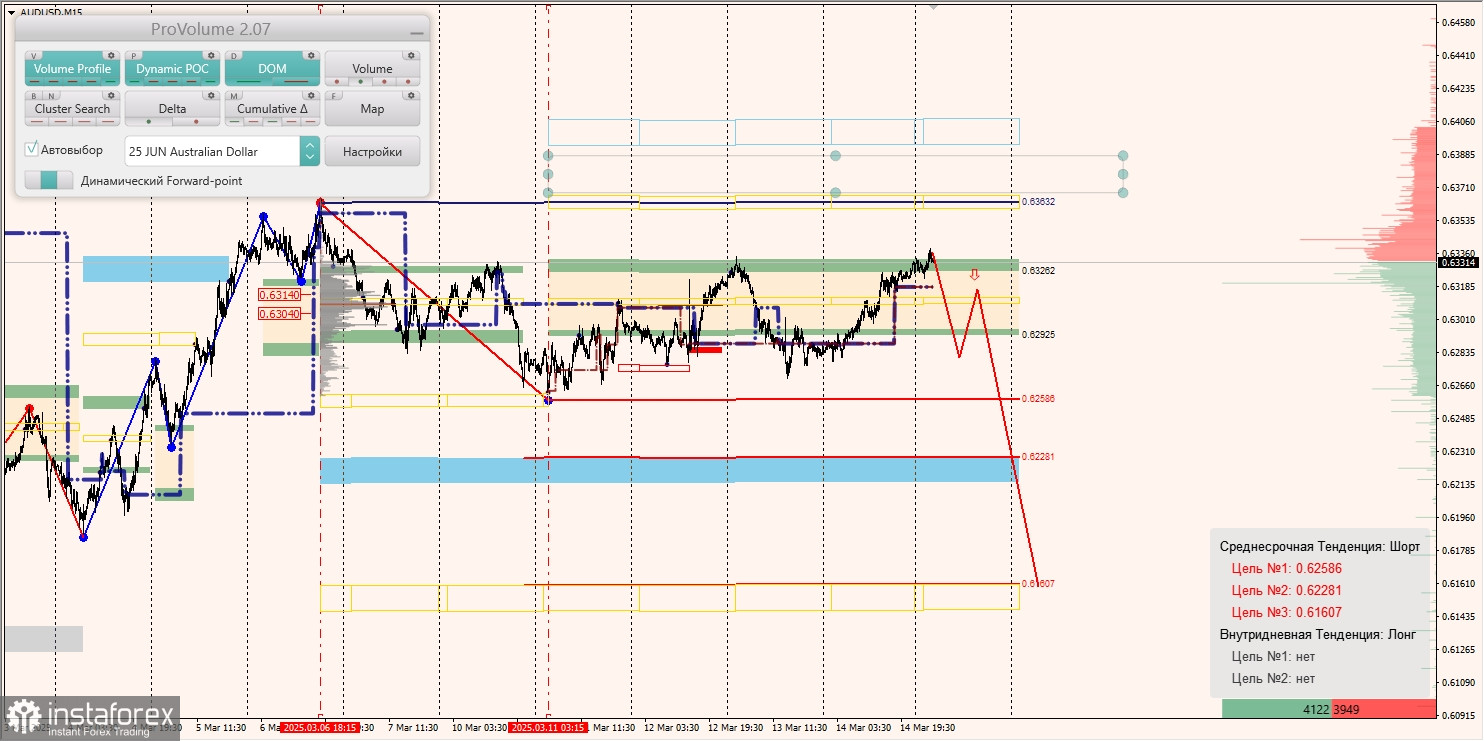Click the 5 Mar 11:30 time label
The width and height of the screenshot is (1484, 741).
click(x=221, y=728)
